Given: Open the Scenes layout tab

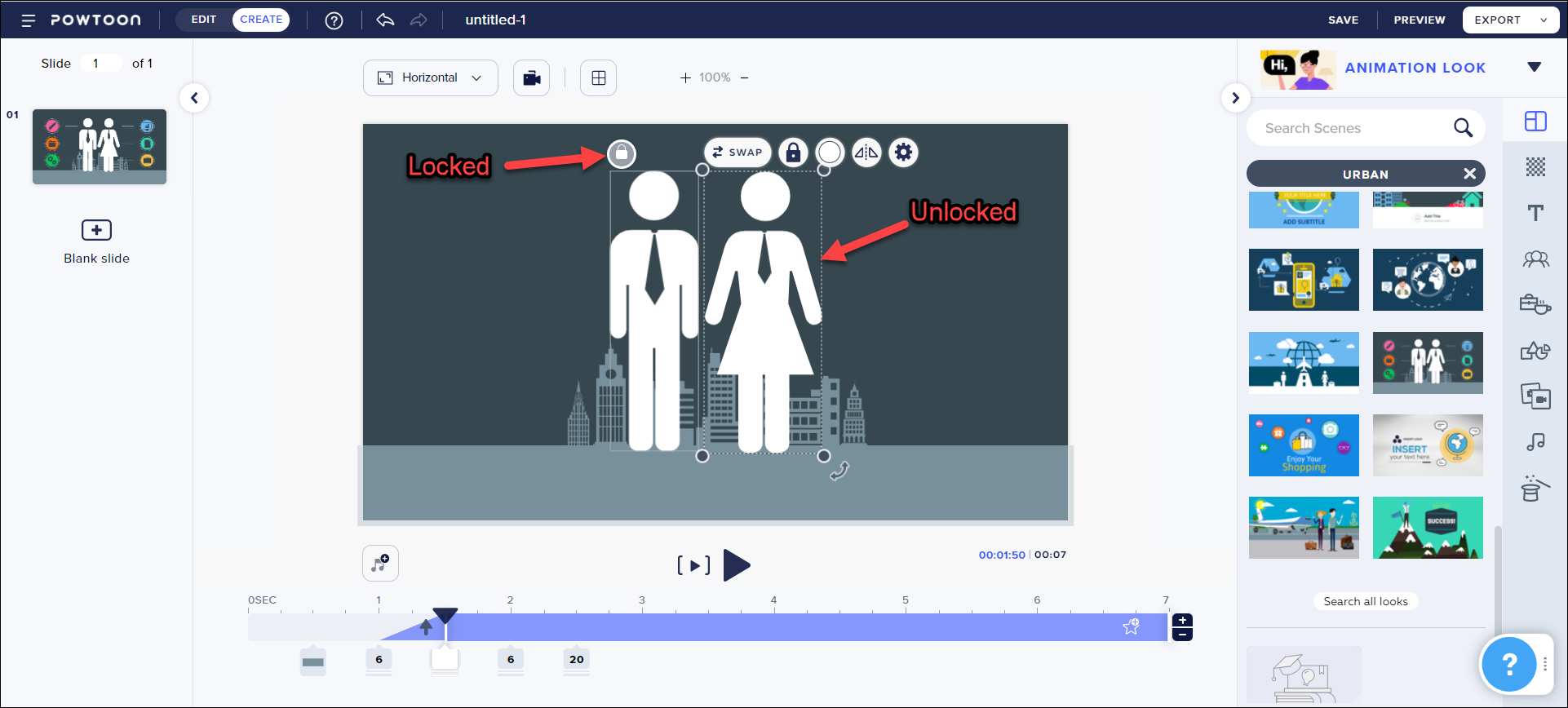Looking at the screenshot, I should [x=1535, y=122].
